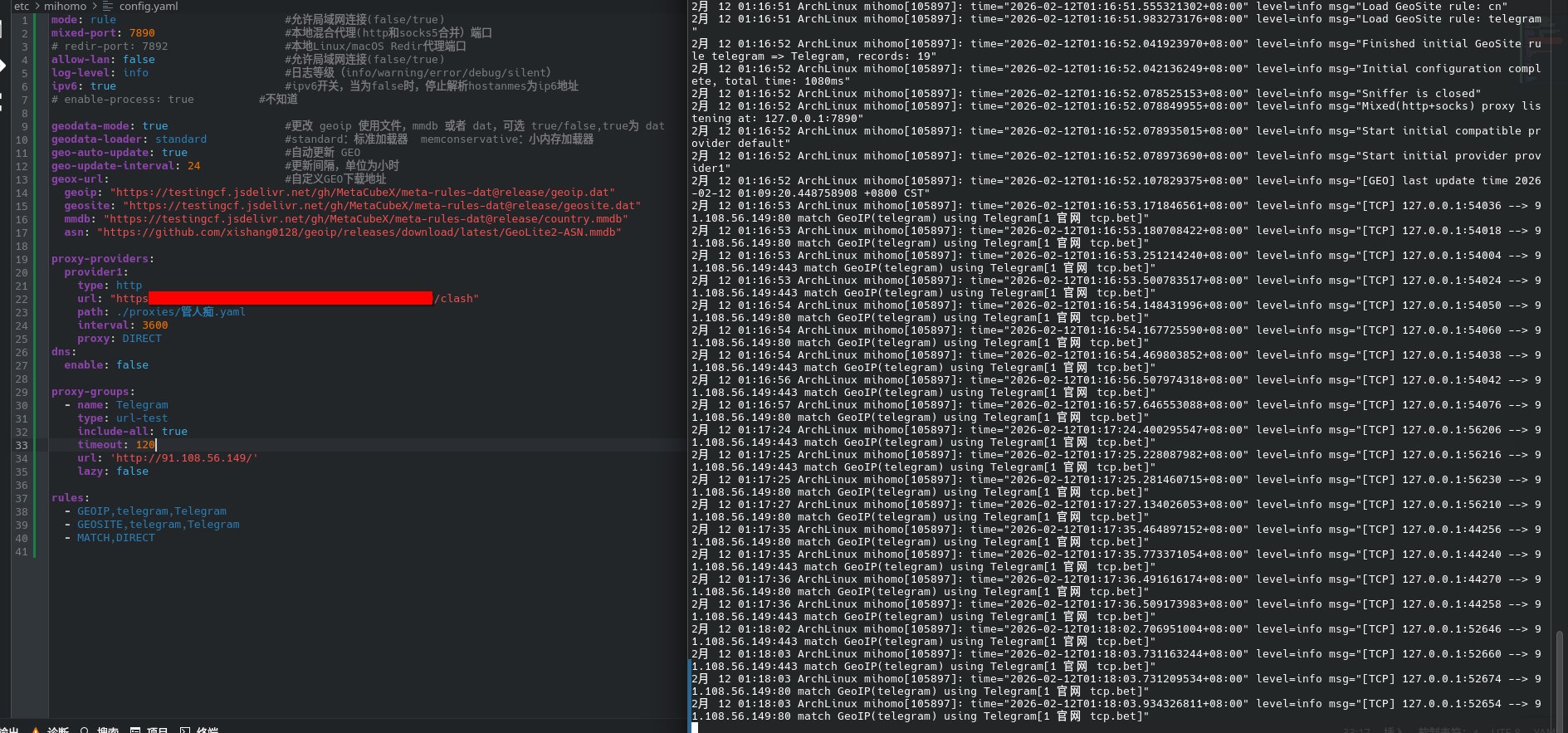Select the etc folder breadcrumb
This screenshot has height=733, width=1568.
(x=22, y=7)
